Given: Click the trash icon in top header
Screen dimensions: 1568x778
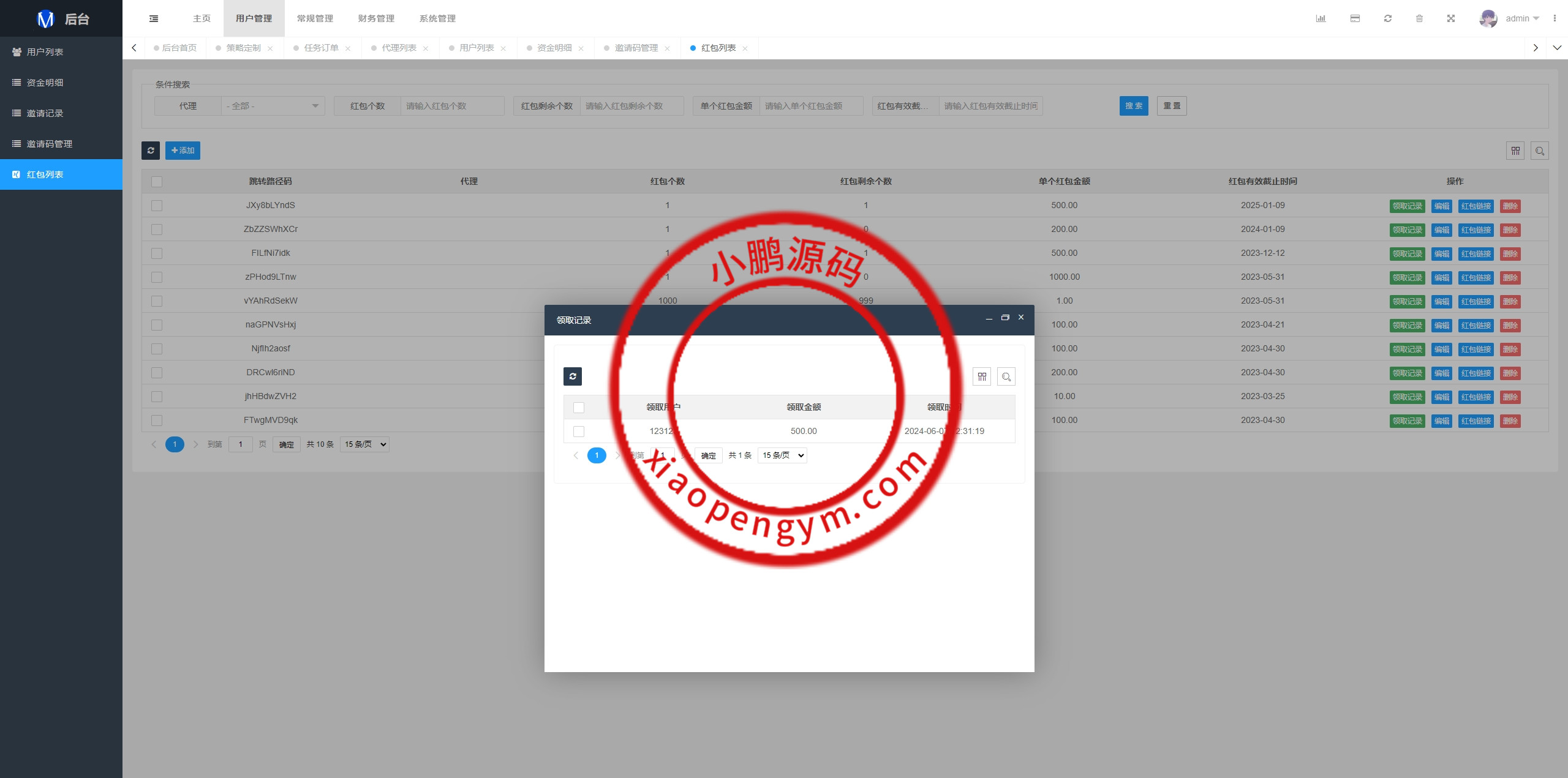Looking at the screenshot, I should tap(1419, 18).
